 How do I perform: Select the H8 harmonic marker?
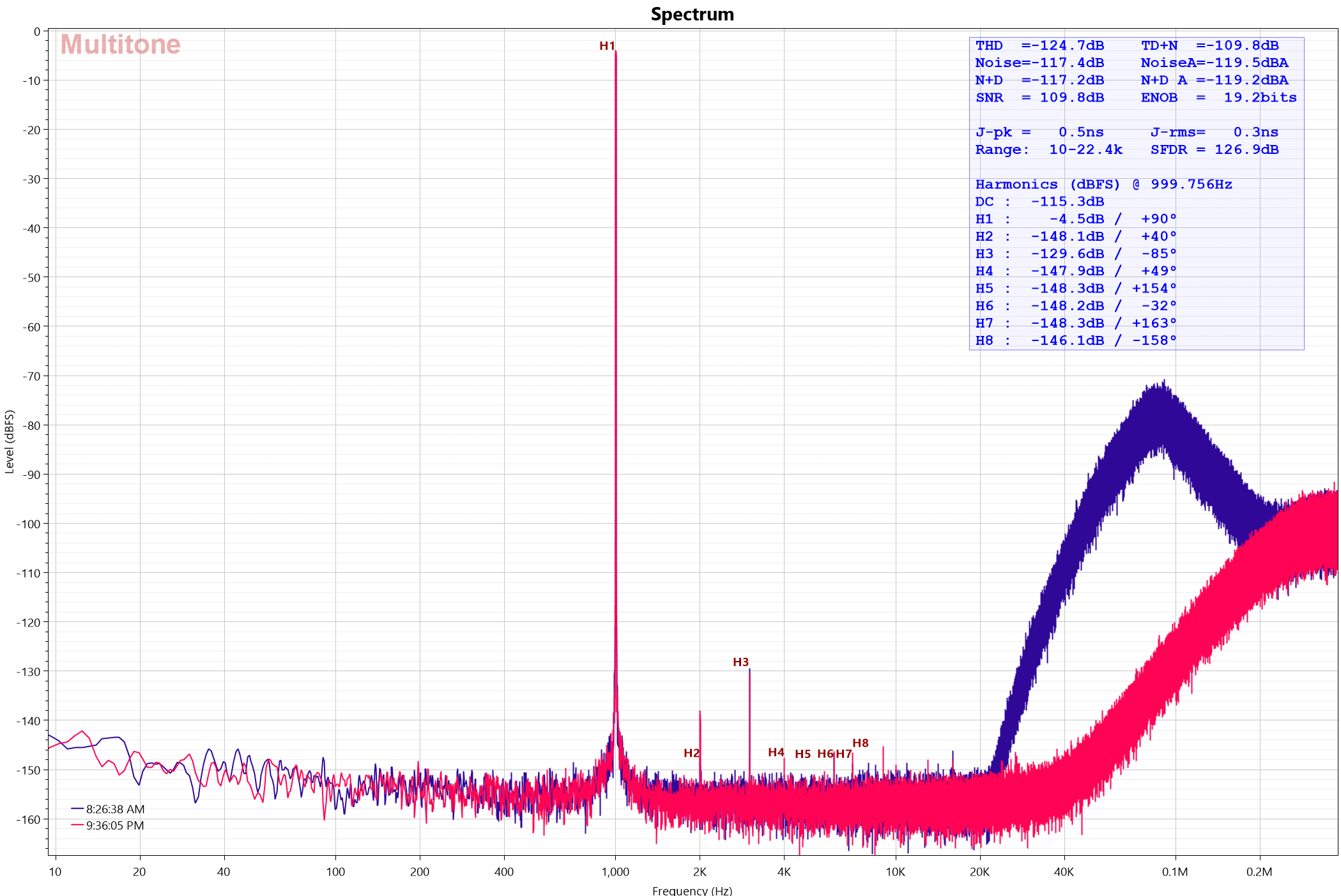[x=860, y=743]
